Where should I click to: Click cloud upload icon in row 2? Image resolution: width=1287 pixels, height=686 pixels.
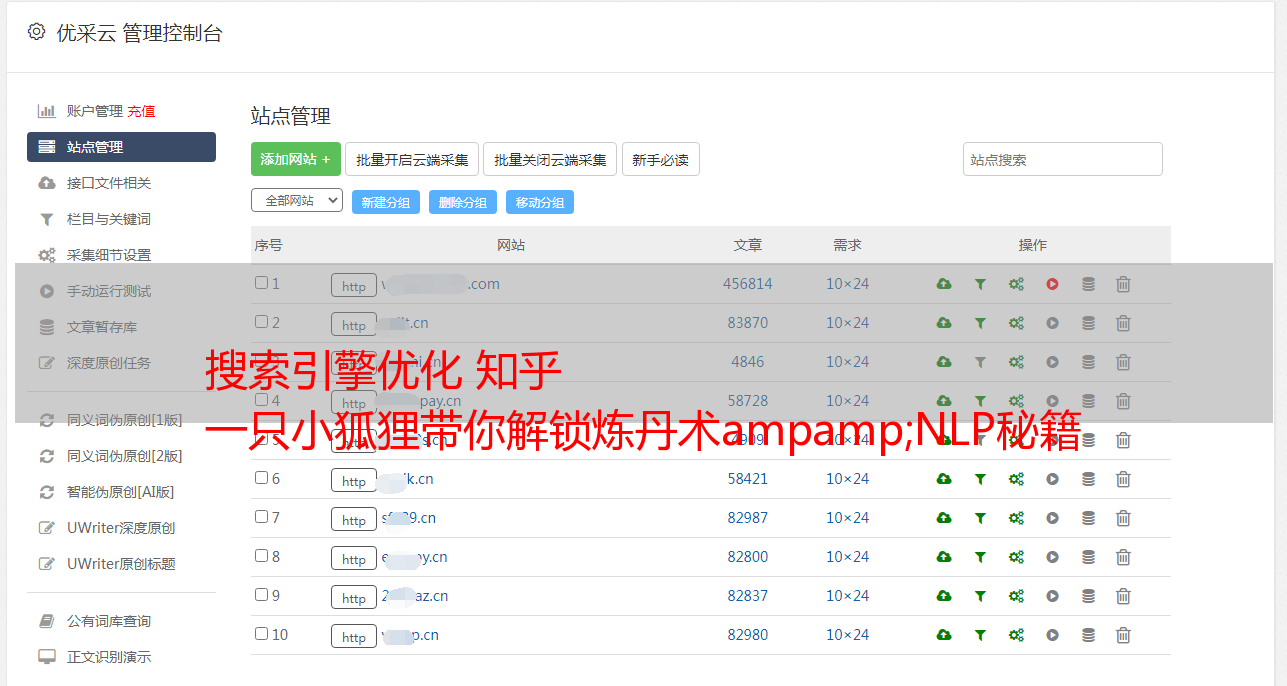944,323
